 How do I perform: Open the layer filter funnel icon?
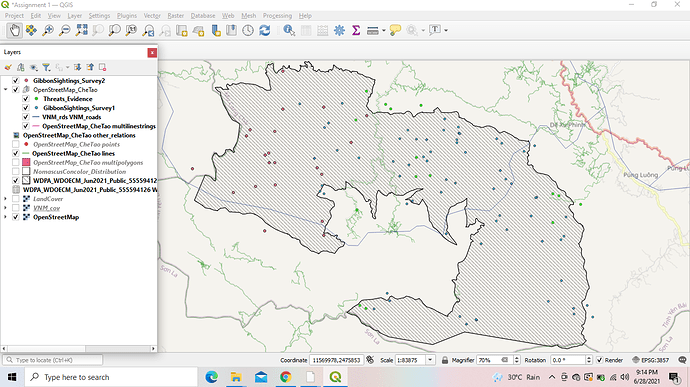pos(46,67)
